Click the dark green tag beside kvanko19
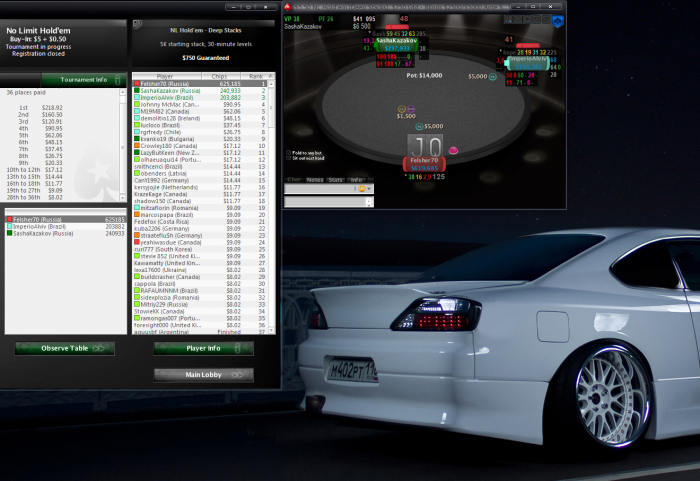 [x=137, y=139]
